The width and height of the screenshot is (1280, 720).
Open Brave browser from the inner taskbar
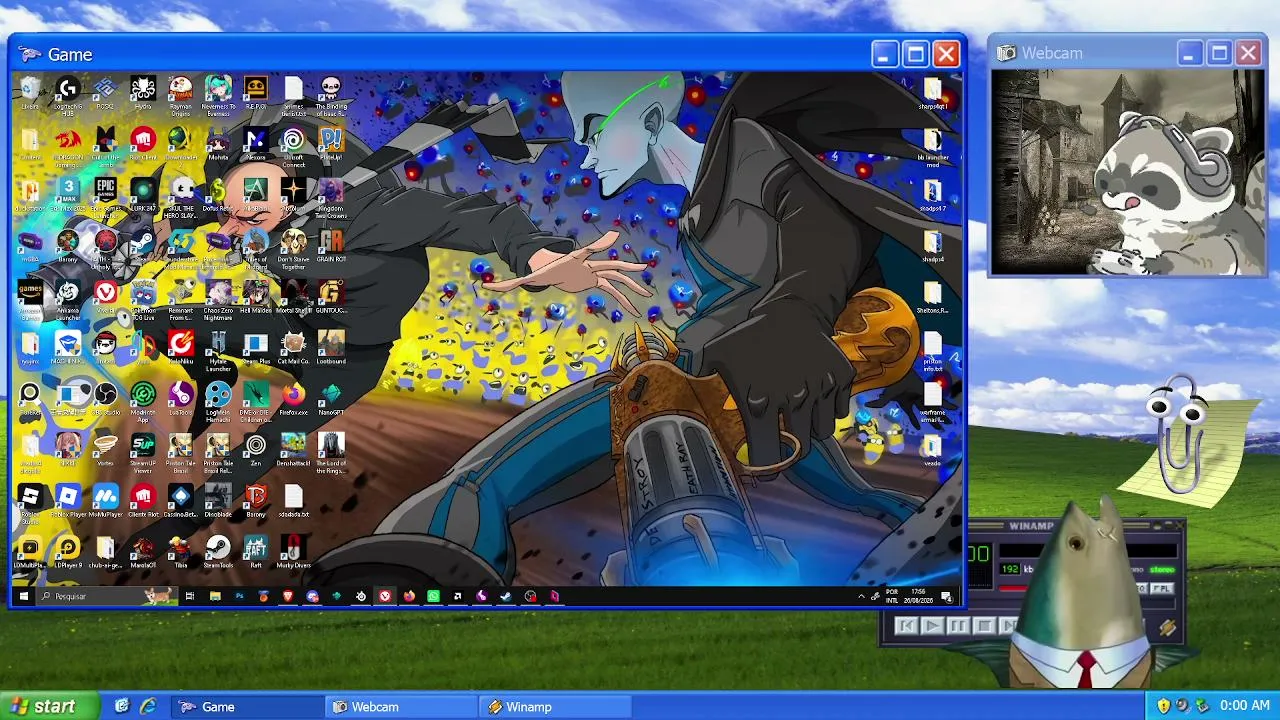288,596
